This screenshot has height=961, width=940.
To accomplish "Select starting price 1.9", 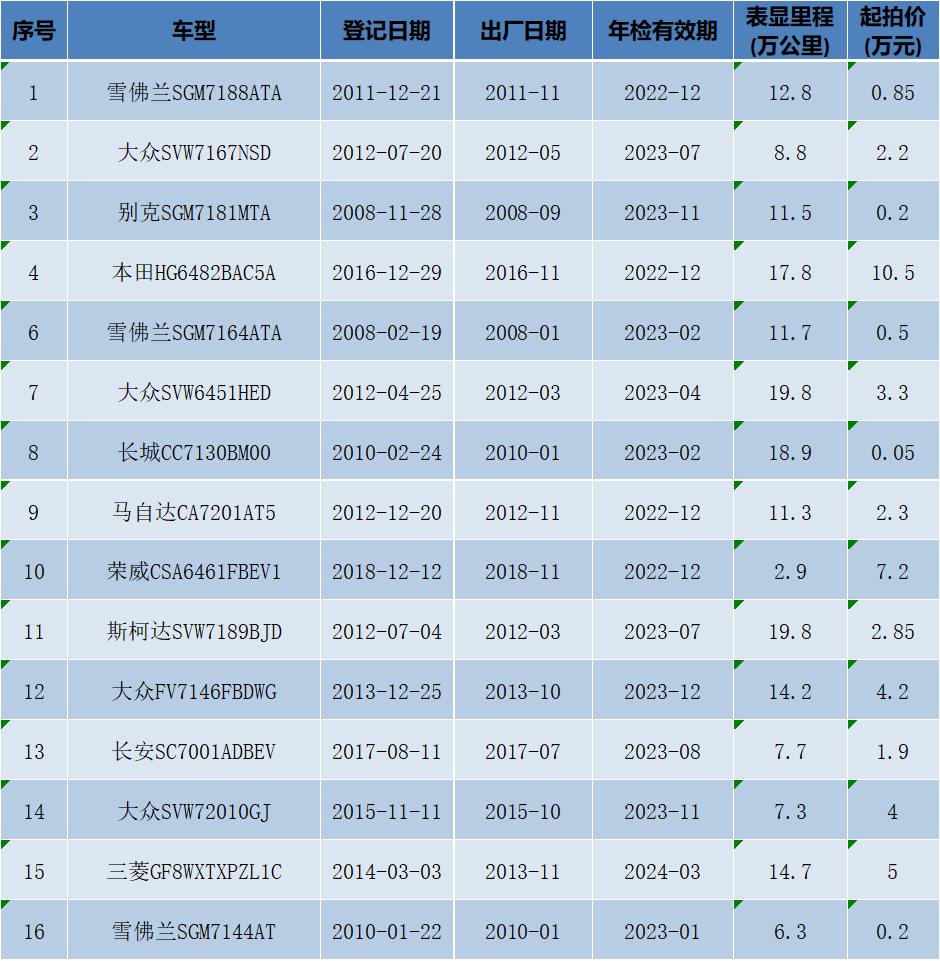I will [x=893, y=751].
